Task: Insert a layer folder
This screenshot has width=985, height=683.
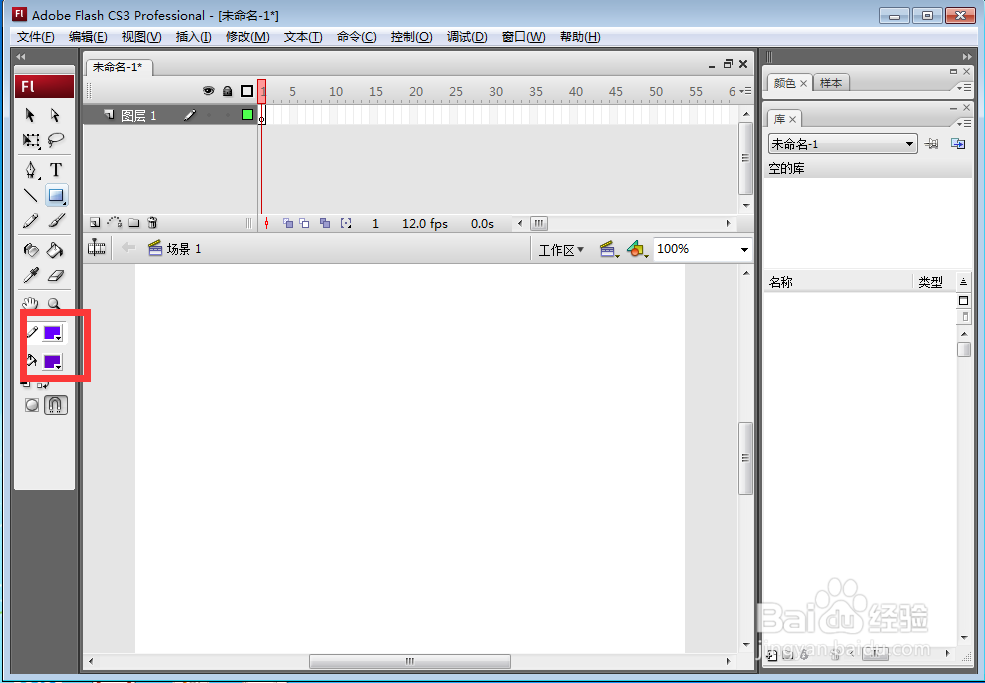Action: tap(133, 222)
